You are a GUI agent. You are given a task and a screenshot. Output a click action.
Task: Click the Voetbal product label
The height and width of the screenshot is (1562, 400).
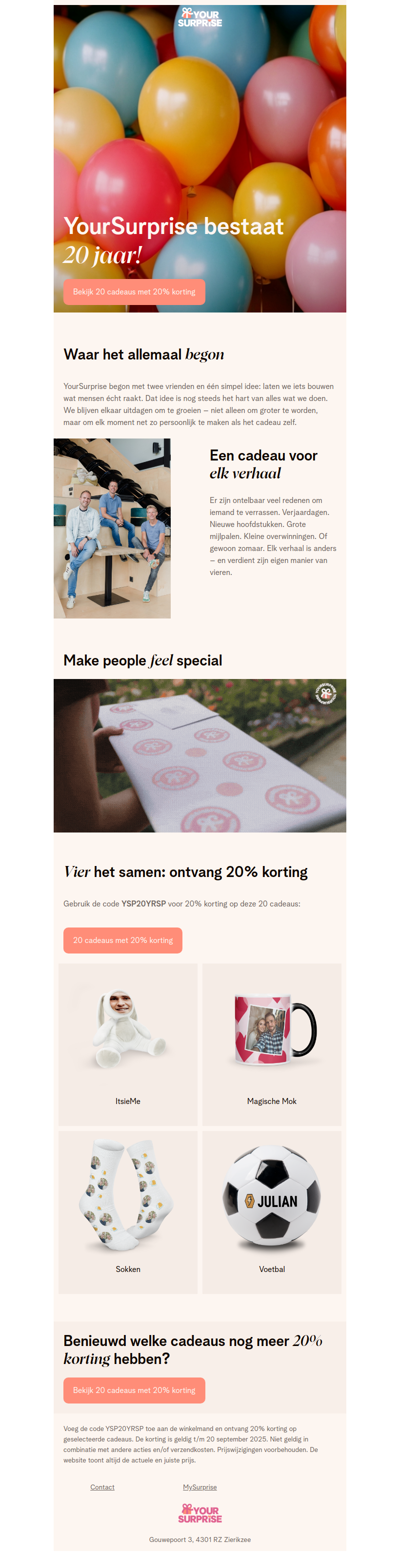(272, 1269)
